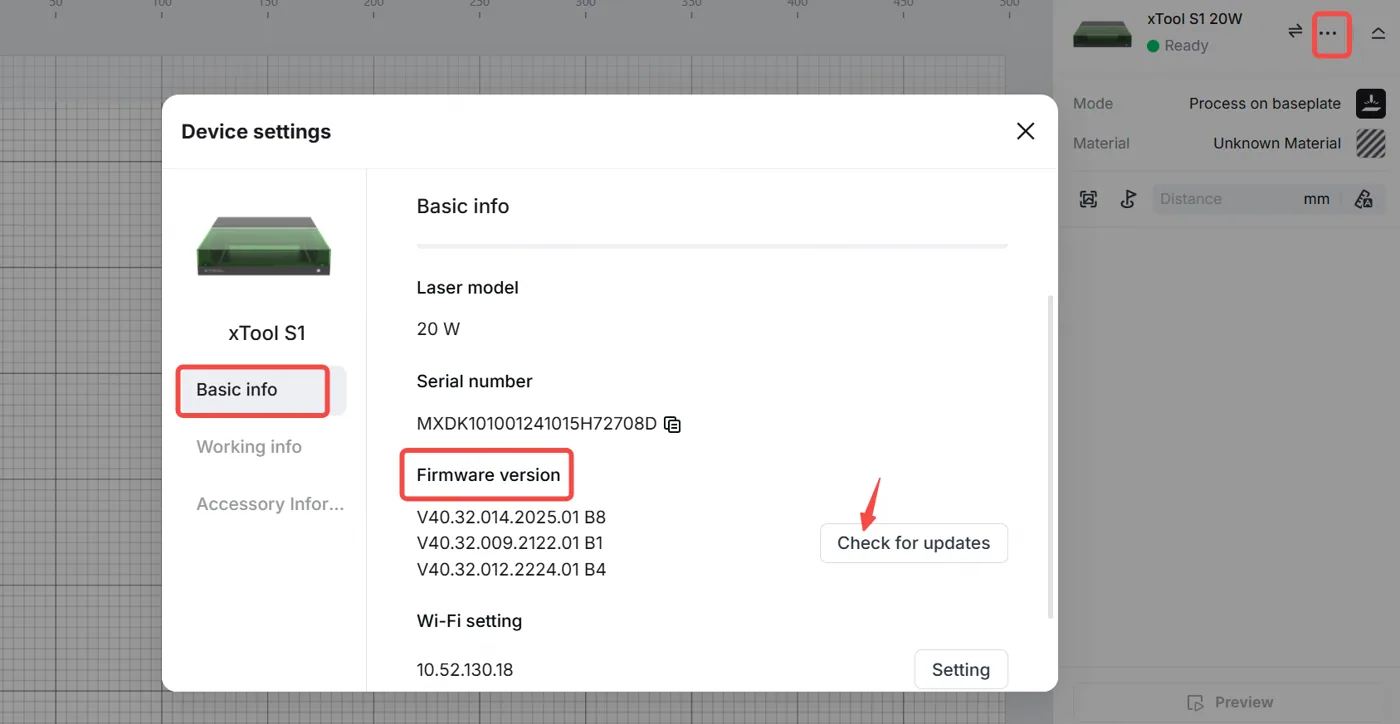
Task: Open the Wi-Fi Setting button
Action: click(x=961, y=670)
